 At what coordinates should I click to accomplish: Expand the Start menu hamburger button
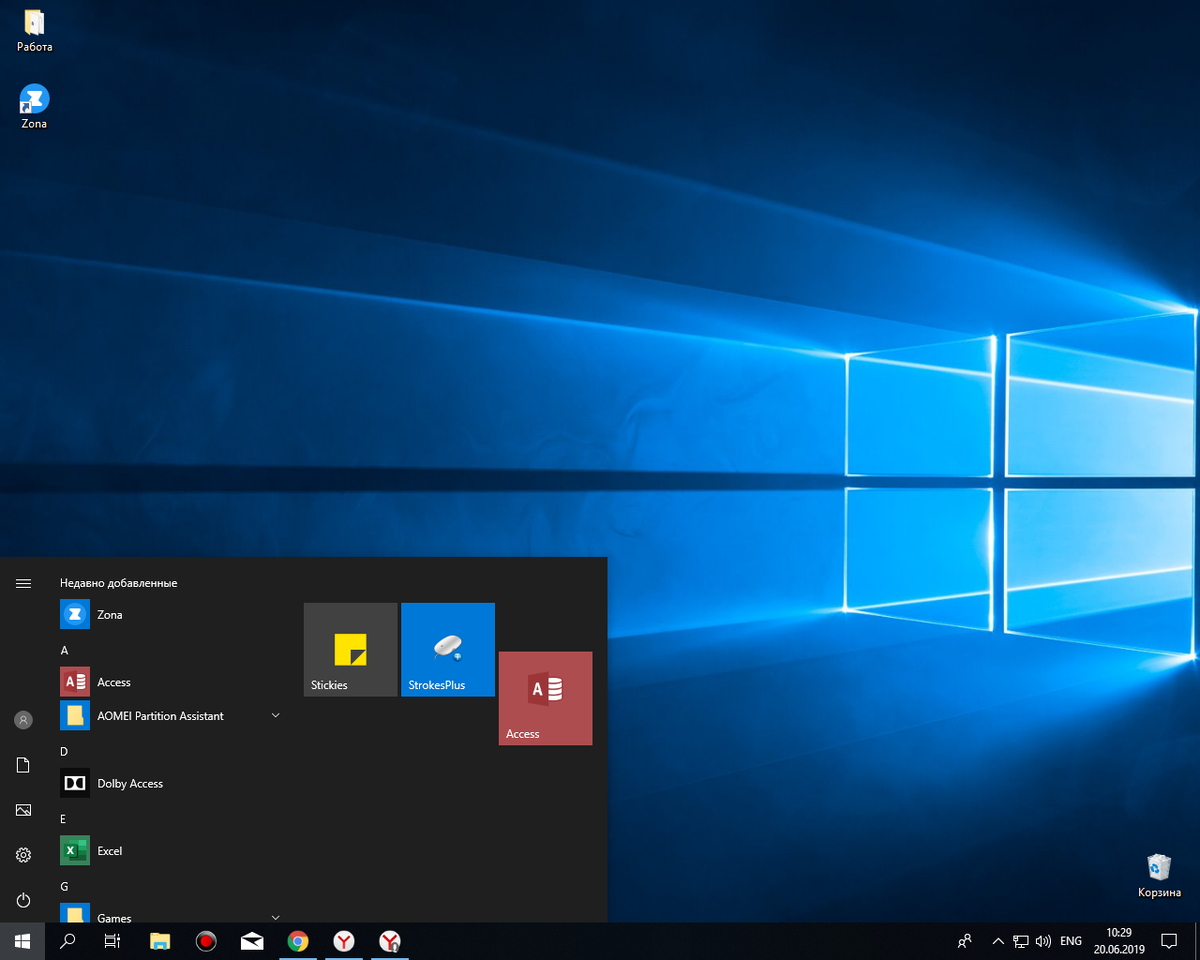click(23, 583)
